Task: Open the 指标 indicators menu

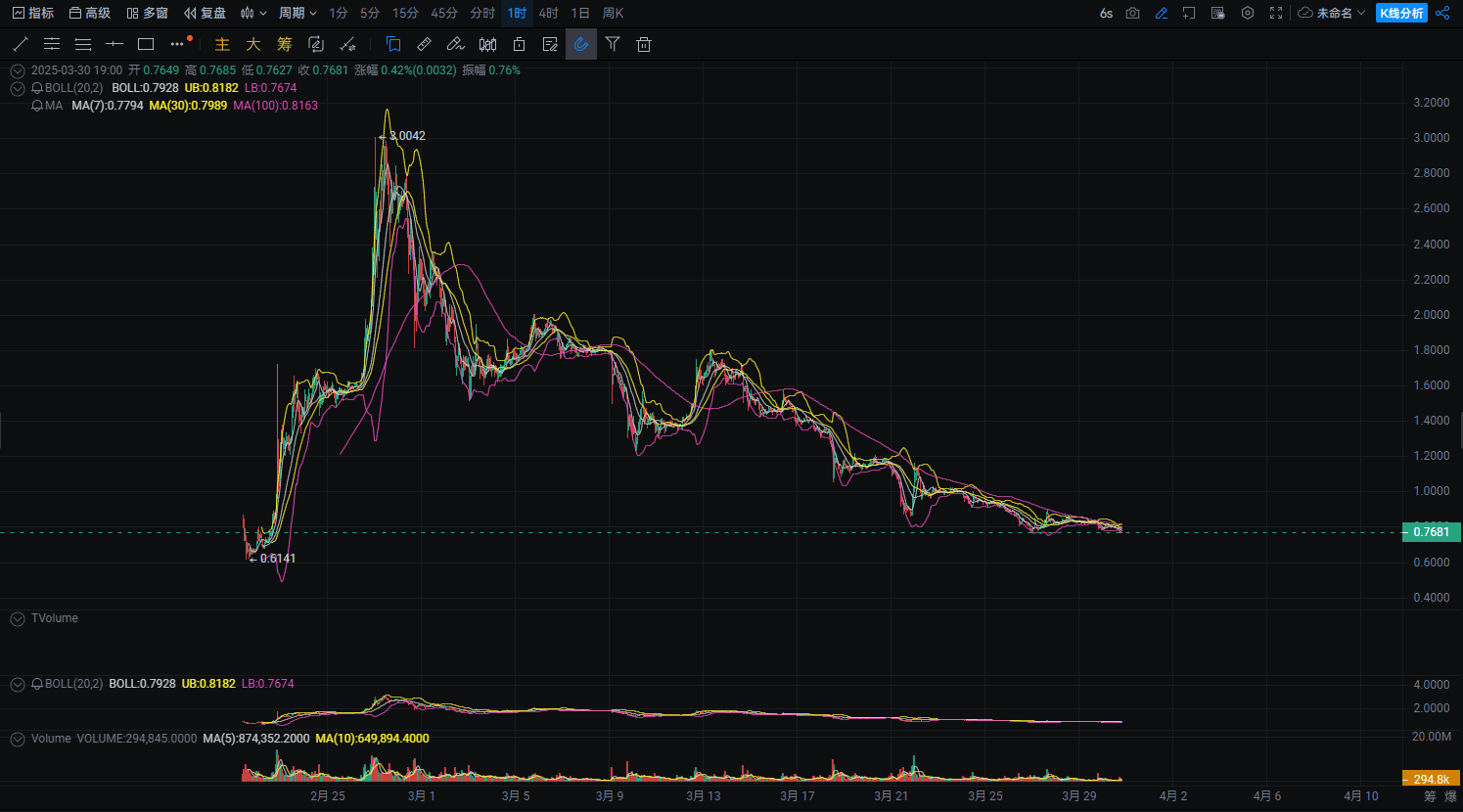Action: click(x=32, y=13)
